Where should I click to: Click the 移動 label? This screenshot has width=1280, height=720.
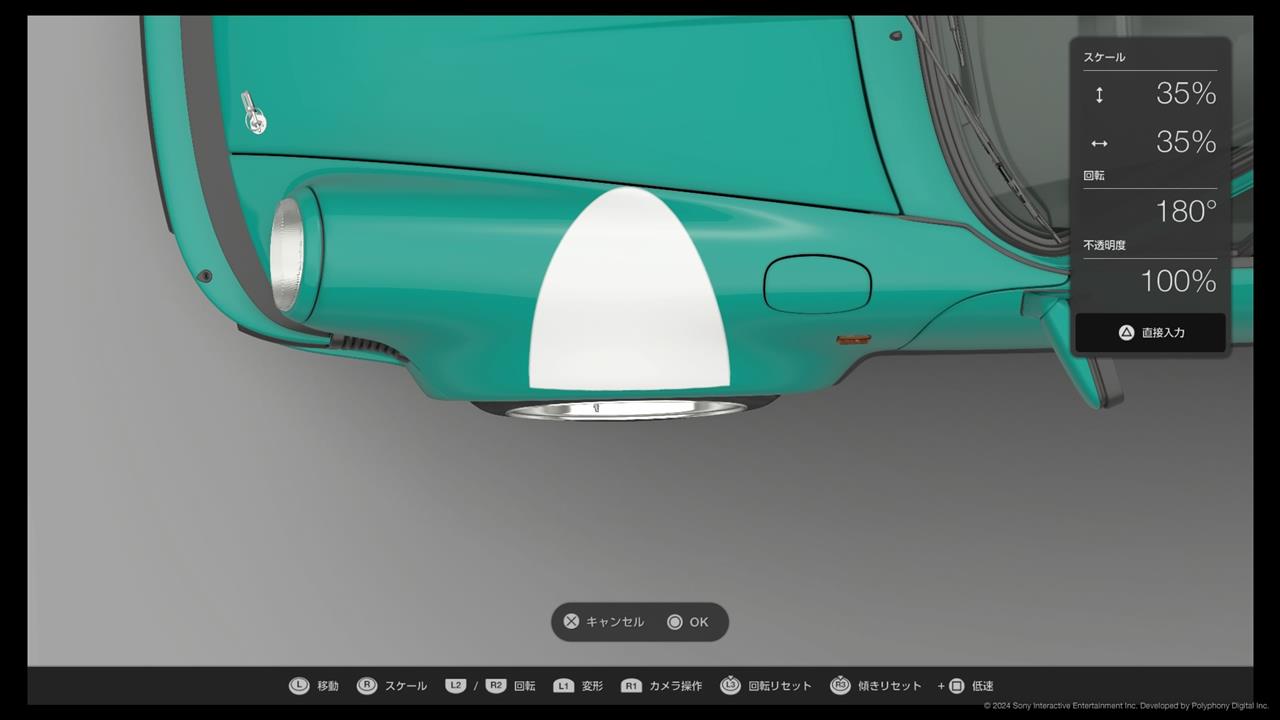[x=328, y=686]
